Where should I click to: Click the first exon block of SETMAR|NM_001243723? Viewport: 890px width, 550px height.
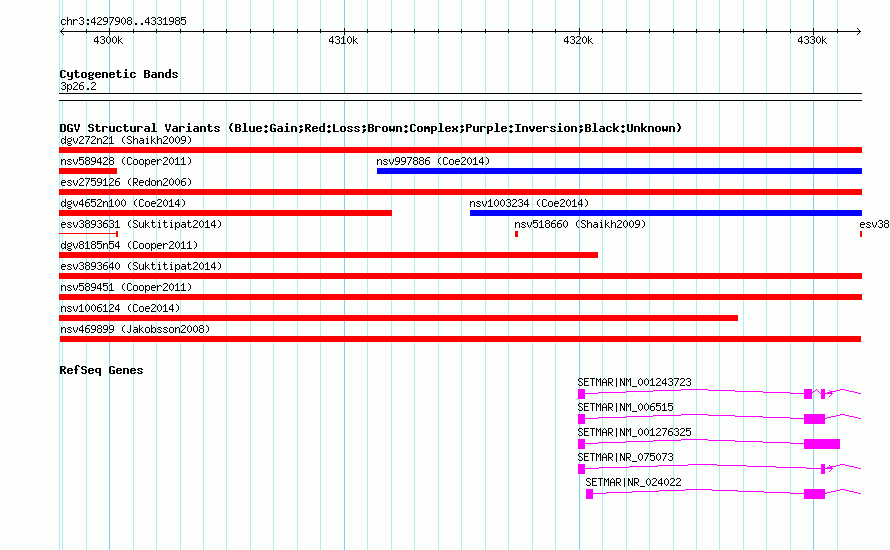581,394
